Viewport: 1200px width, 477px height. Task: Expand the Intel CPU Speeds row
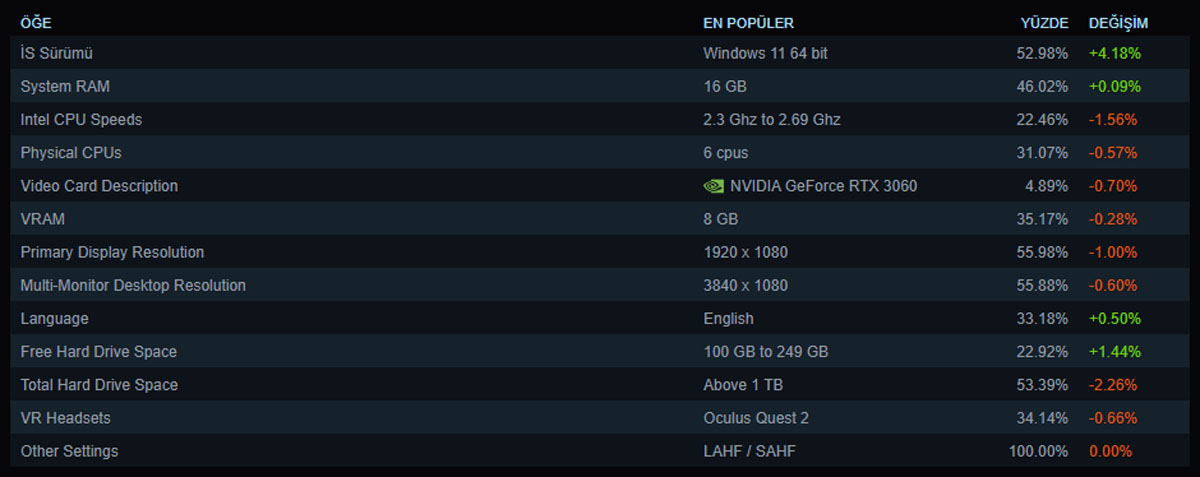point(599,119)
